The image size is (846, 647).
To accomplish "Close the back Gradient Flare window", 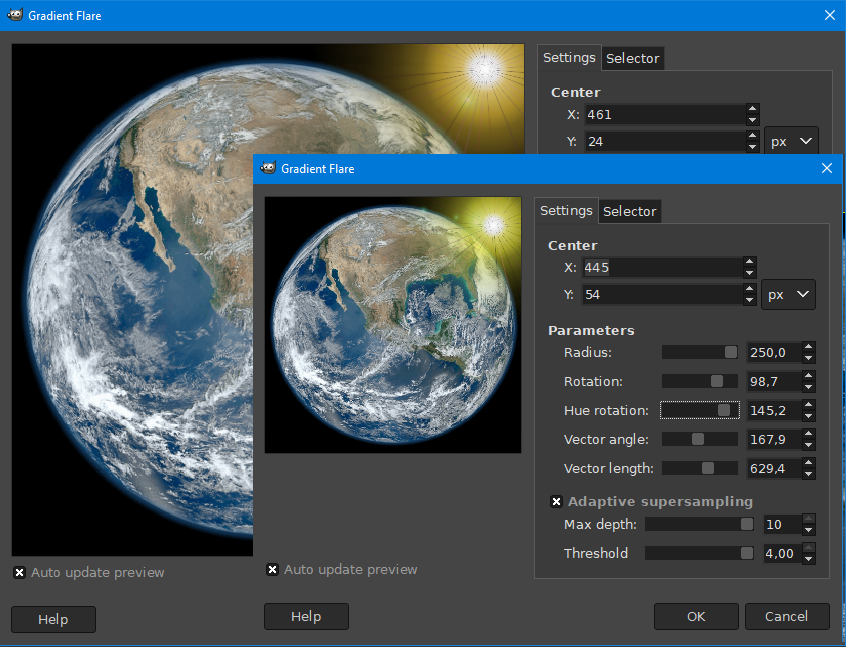I will coord(830,15).
